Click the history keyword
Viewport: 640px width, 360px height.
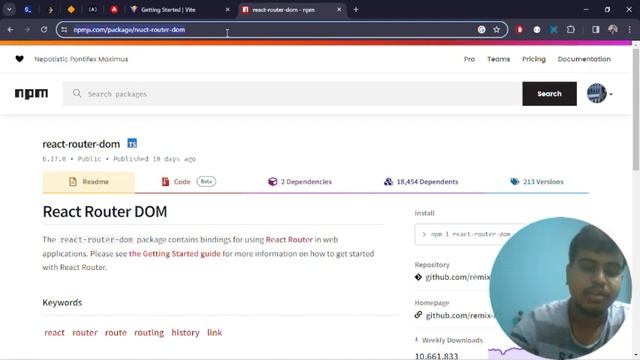(185, 333)
